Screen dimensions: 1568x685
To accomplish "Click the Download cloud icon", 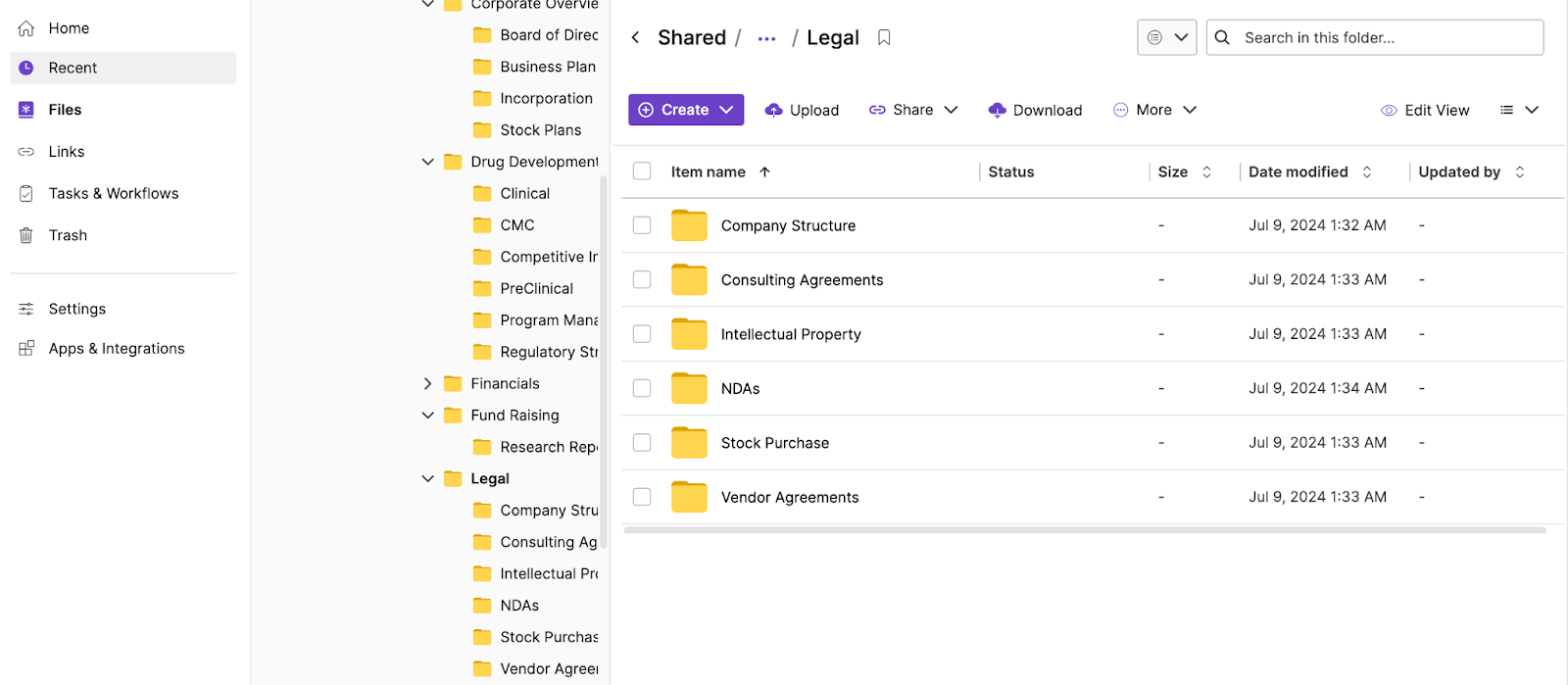I will [x=997, y=110].
